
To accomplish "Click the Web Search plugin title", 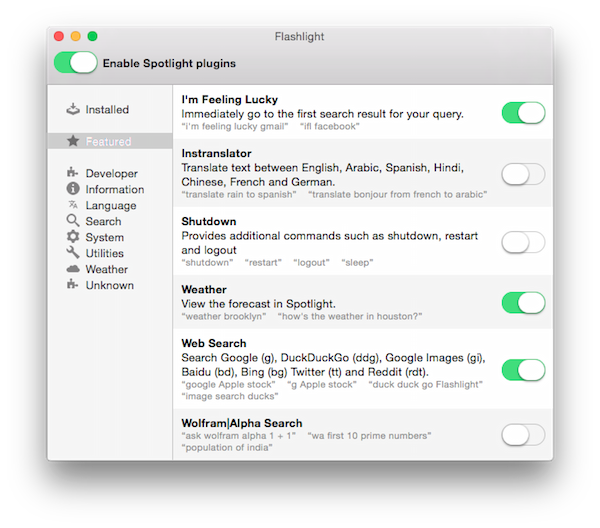I will tap(214, 343).
